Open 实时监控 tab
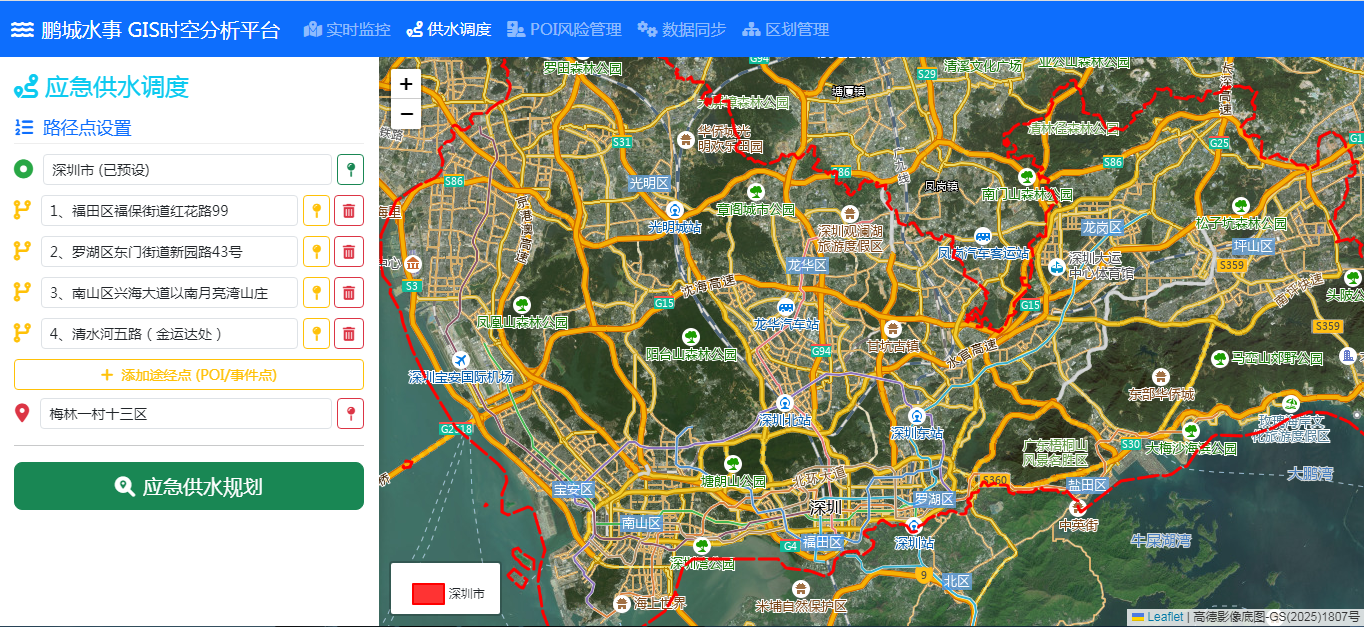The width and height of the screenshot is (1364, 627). tap(347, 30)
